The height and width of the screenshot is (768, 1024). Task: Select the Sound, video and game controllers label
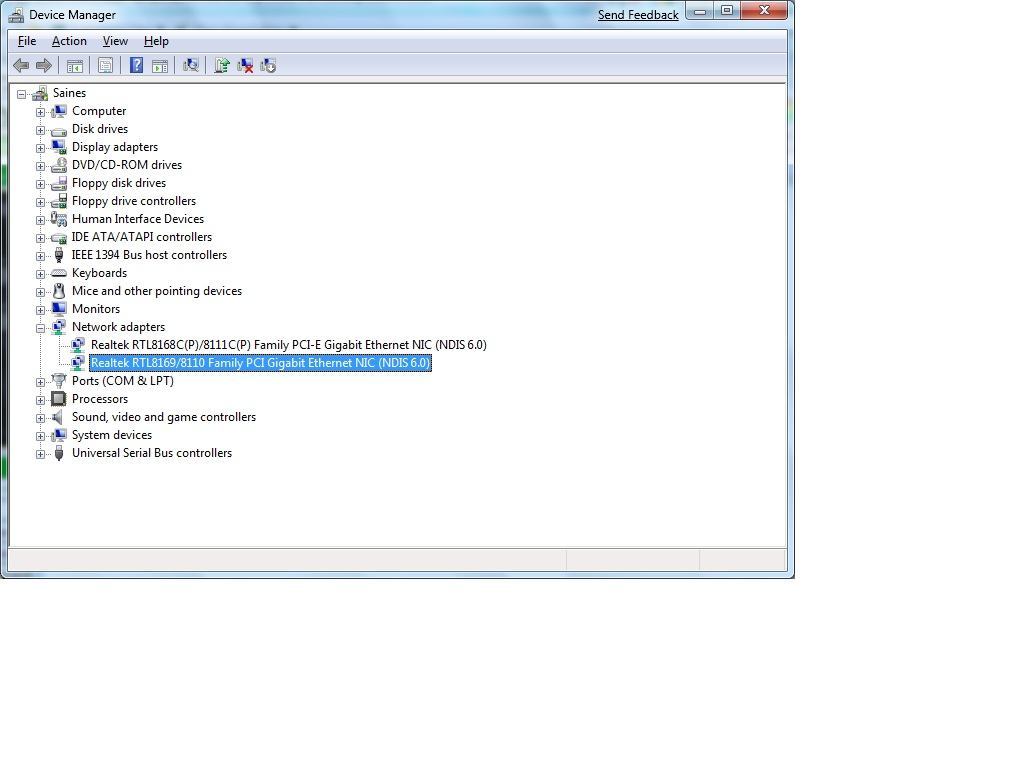[x=164, y=417]
